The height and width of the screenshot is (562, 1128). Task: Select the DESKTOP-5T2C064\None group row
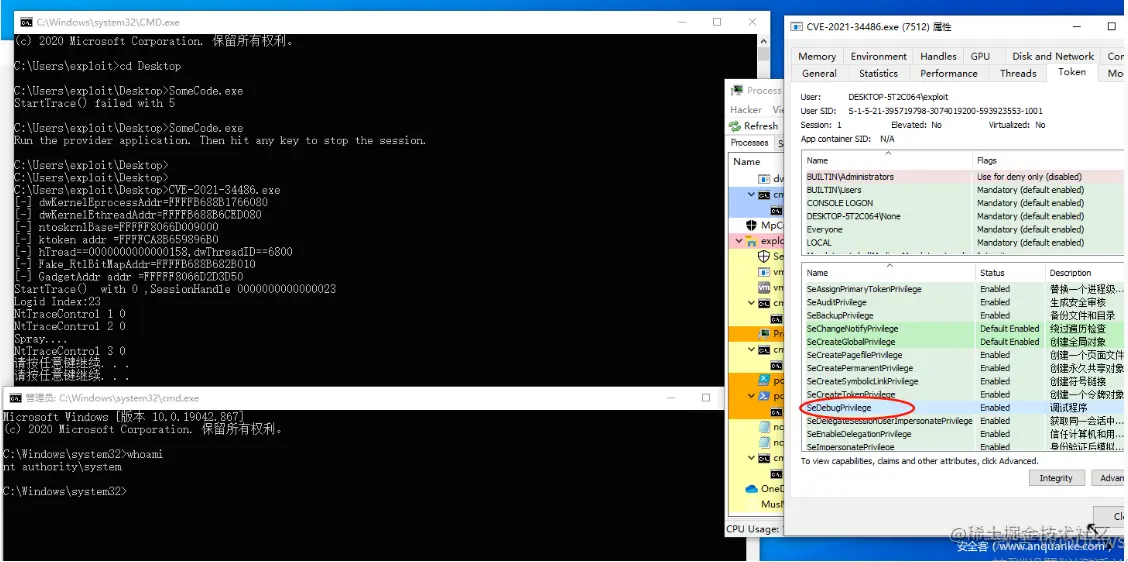tap(963, 216)
